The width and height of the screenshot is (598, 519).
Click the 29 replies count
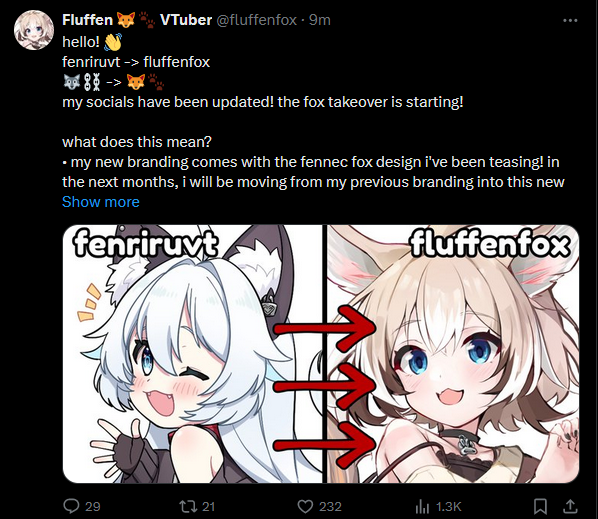(93, 507)
